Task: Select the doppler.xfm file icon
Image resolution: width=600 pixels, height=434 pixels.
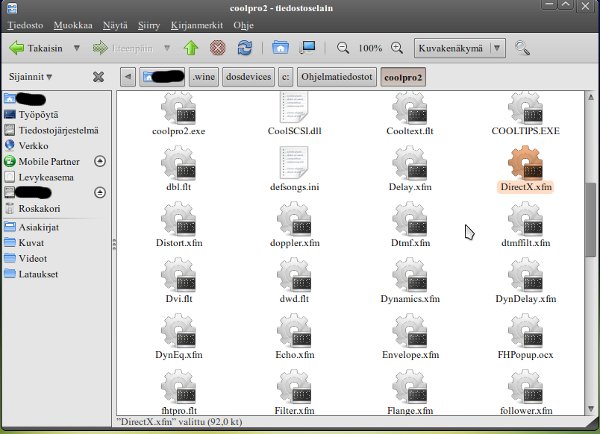Action: click(x=294, y=219)
